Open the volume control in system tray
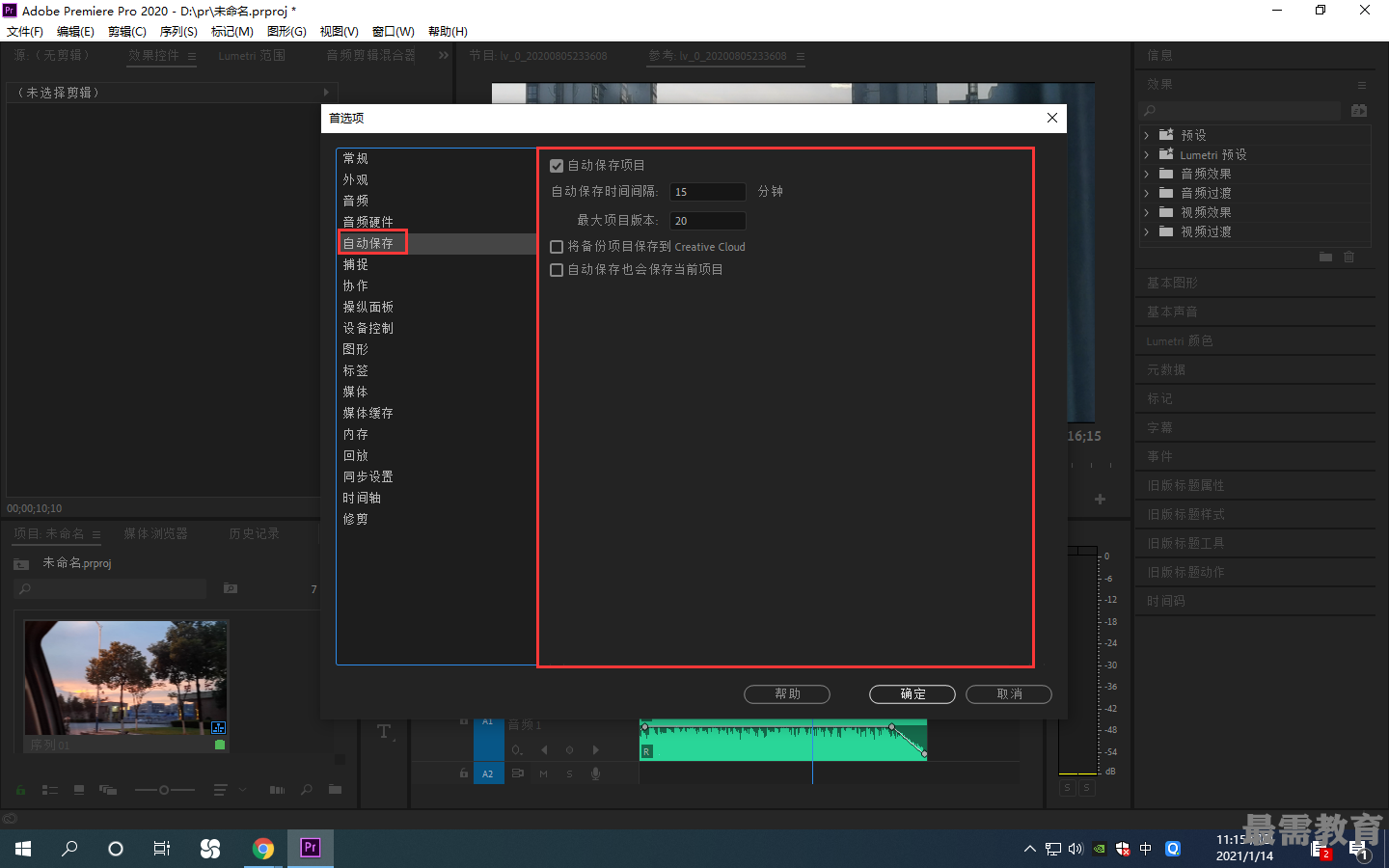The image size is (1389, 868). (1076, 849)
